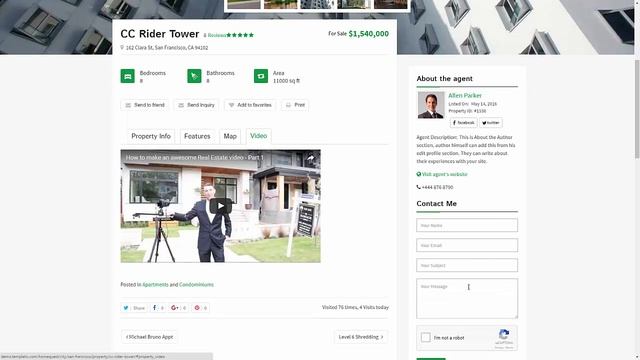Click the reCAPTCHA logo
640x360 pixels.
point(504,335)
